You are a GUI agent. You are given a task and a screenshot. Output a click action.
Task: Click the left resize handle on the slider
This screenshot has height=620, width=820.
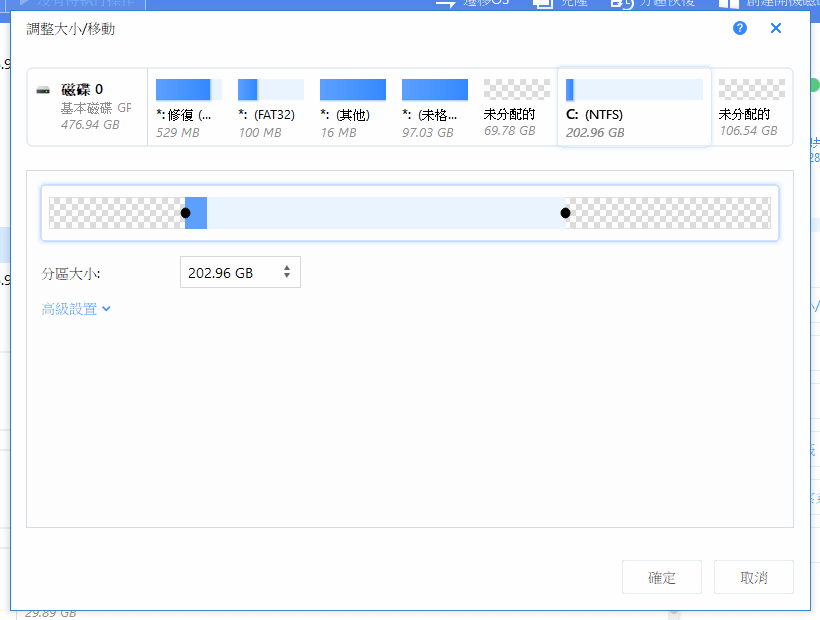tap(185, 212)
